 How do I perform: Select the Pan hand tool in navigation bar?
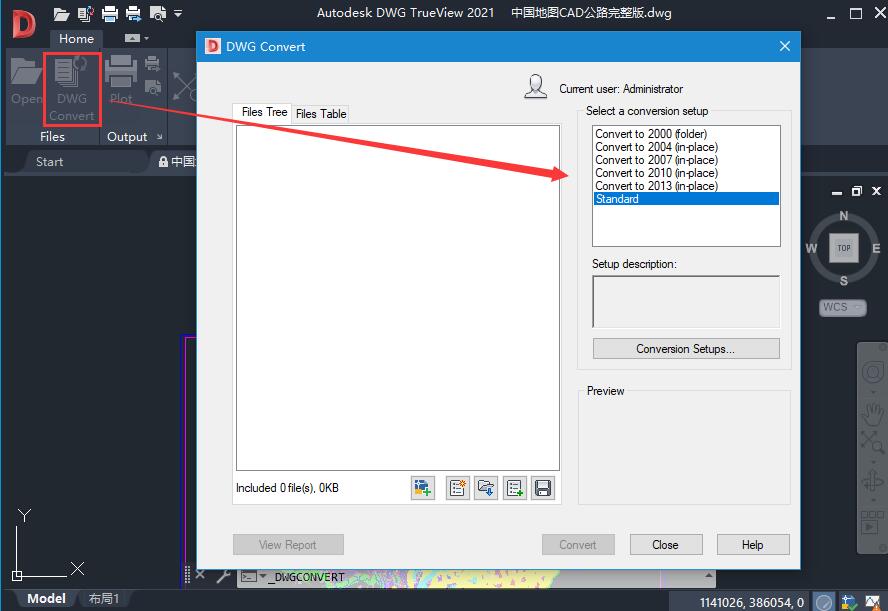tap(873, 414)
